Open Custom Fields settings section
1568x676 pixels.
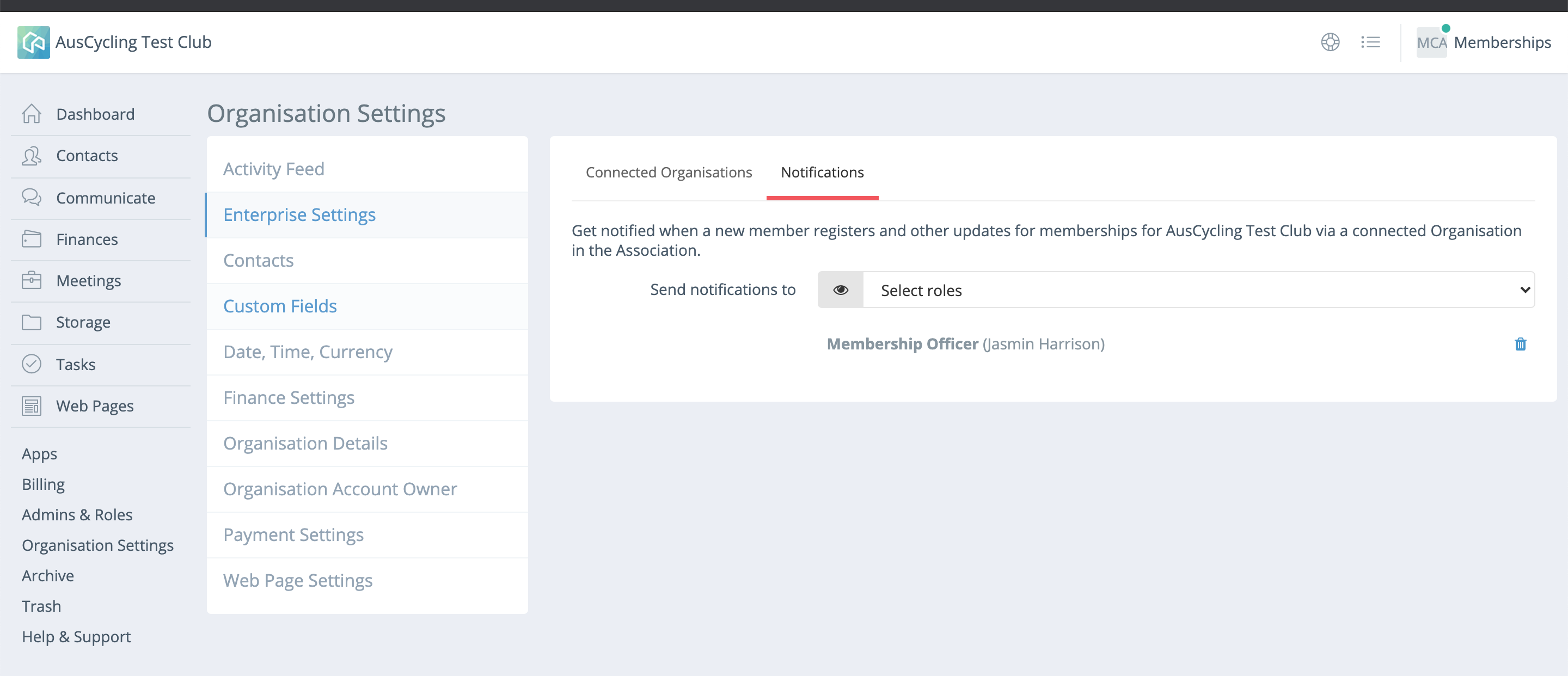click(280, 305)
